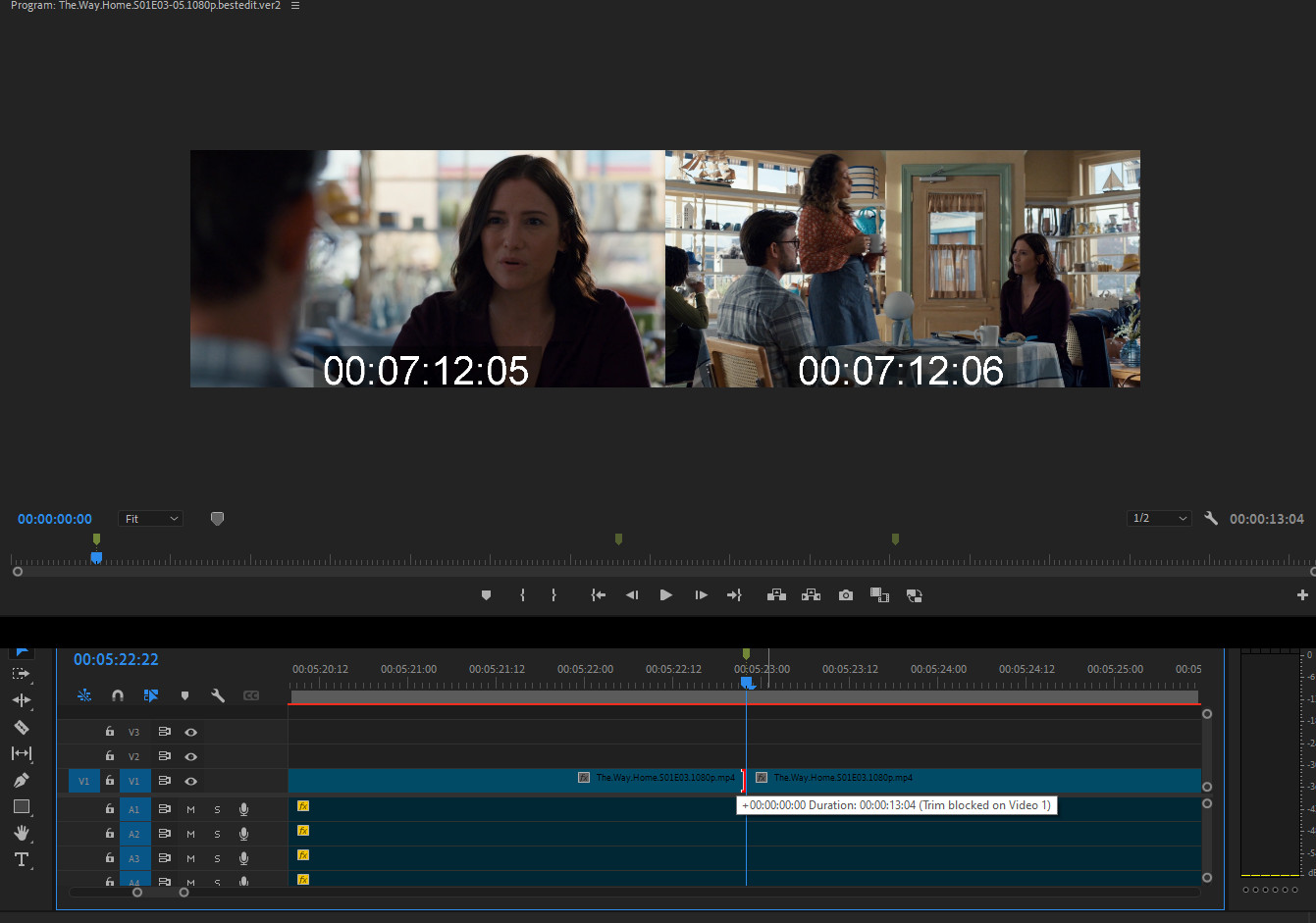Mute the A1 audio track
Image resolution: width=1316 pixels, height=923 pixels.
(x=190, y=809)
